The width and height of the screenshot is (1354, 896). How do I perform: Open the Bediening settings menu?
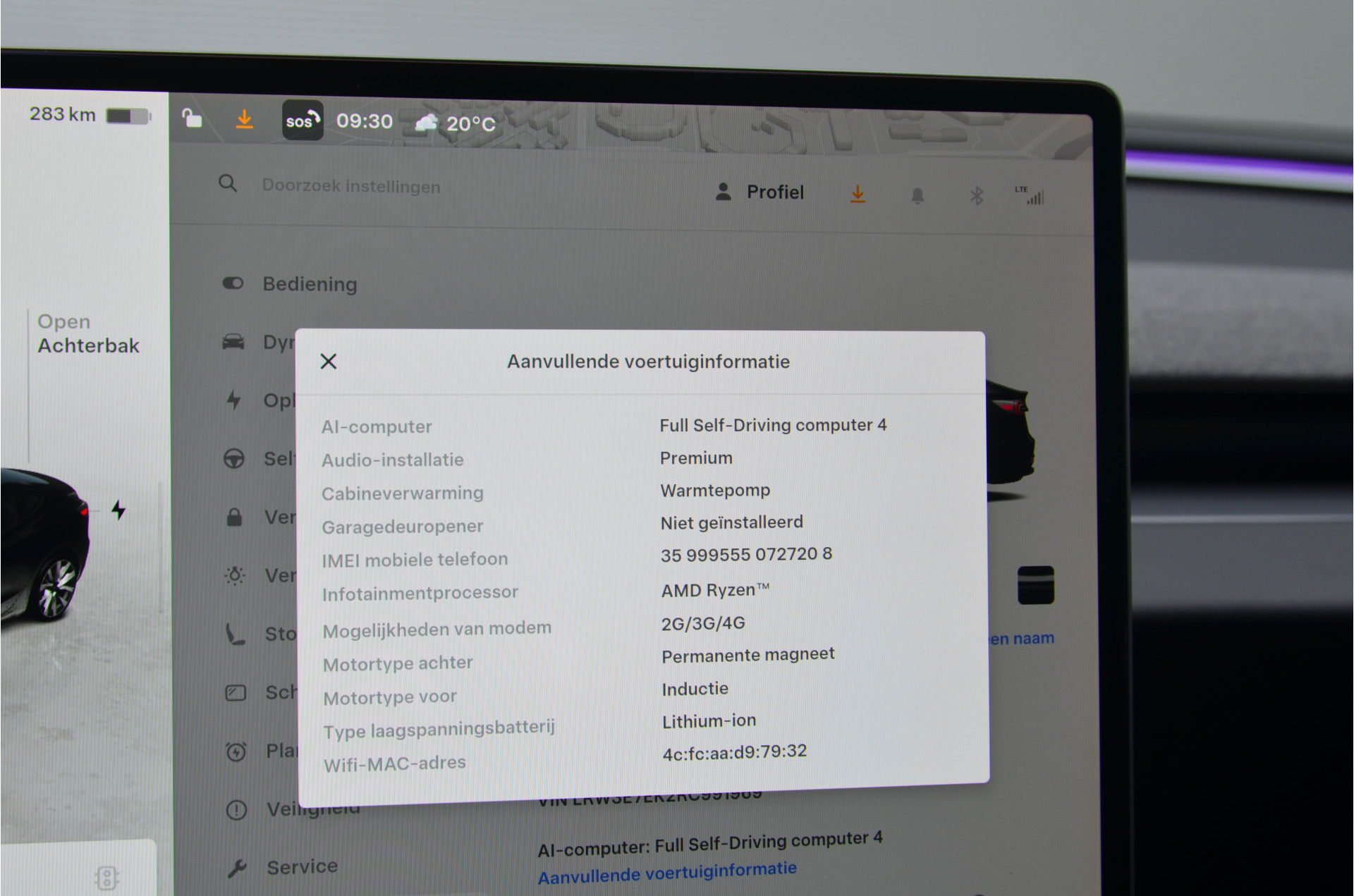310,284
